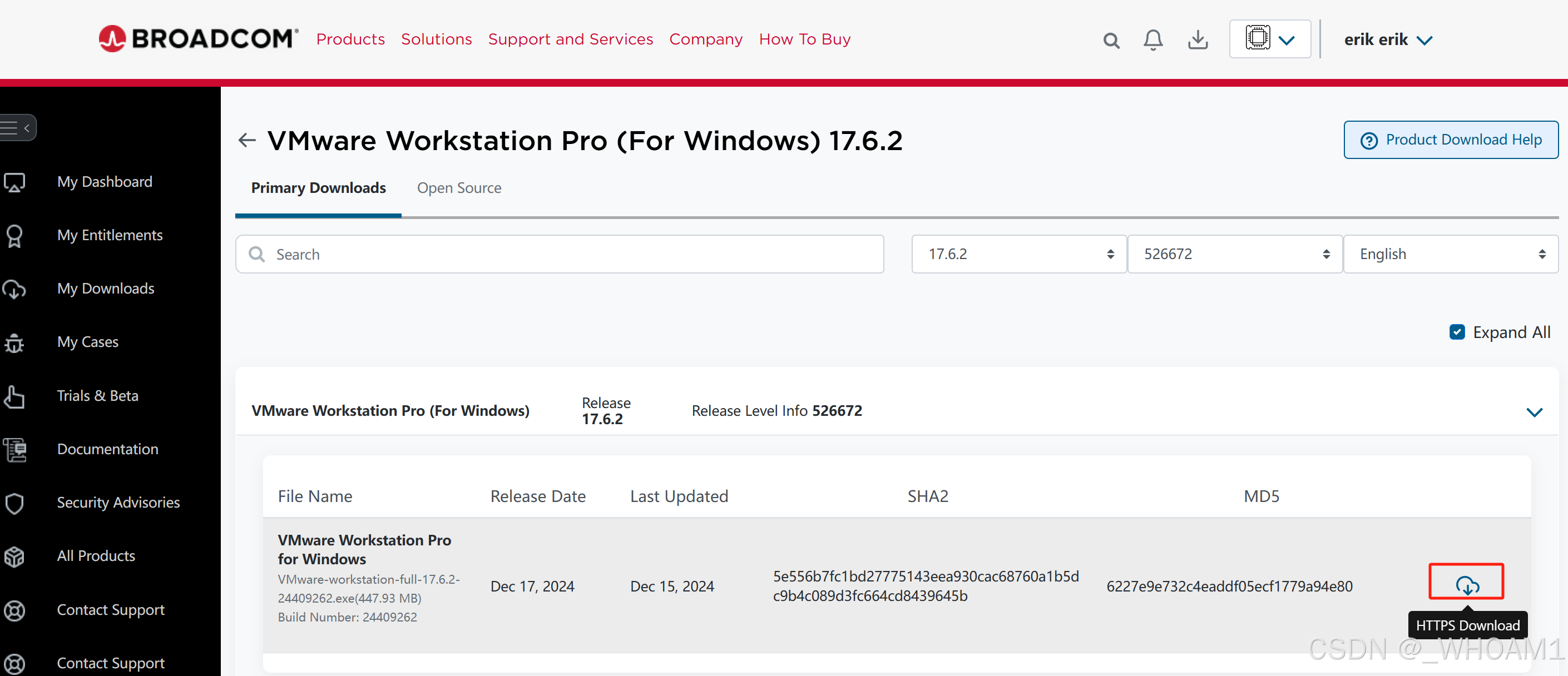Viewport: 1568px width, 676px height.
Task: Click the magnifier icon in the Search box
Action: point(257,254)
